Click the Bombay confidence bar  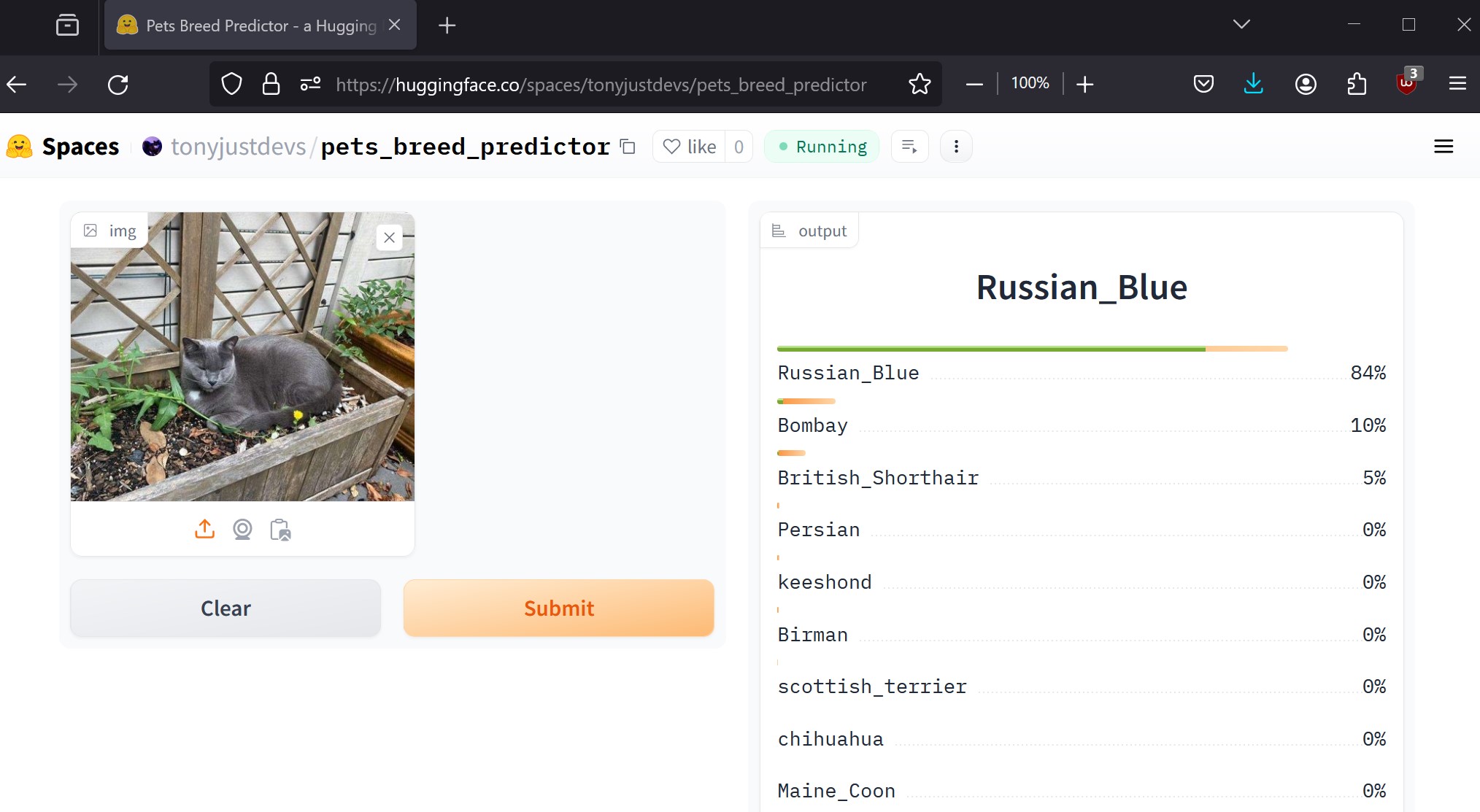pyautogui.click(x=806, y=401)
